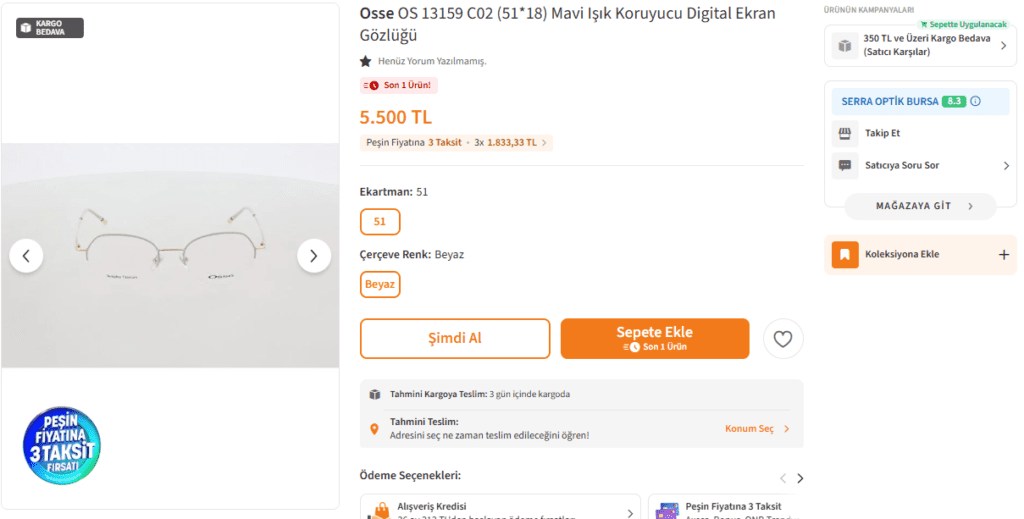Click the star rating icon
Image resolution: width=1024 pixels, height=519 pixels.
(366, 61)
